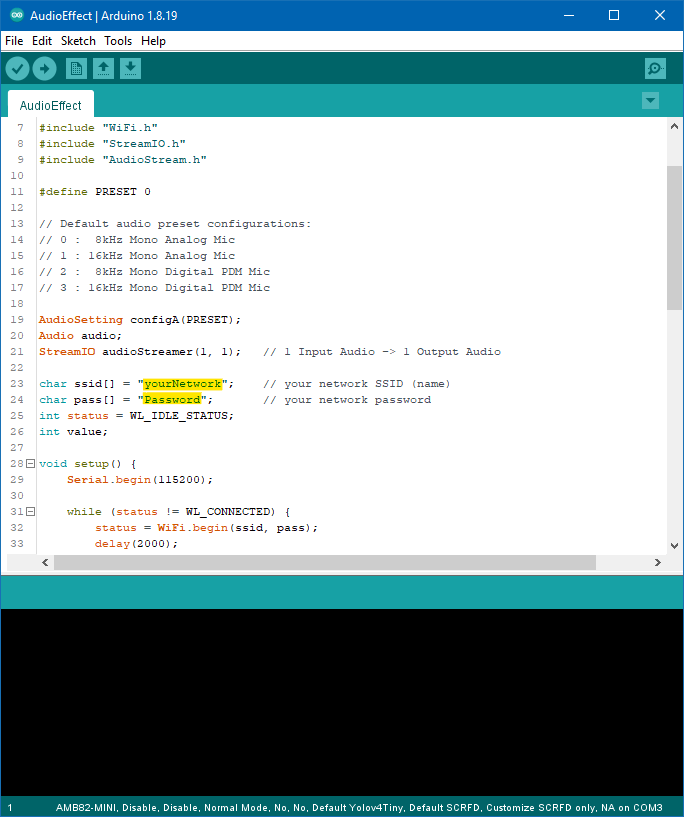Open the File menu
This screenshot has height=817, width=684.
pyautogui.click(x=14, y=41)
